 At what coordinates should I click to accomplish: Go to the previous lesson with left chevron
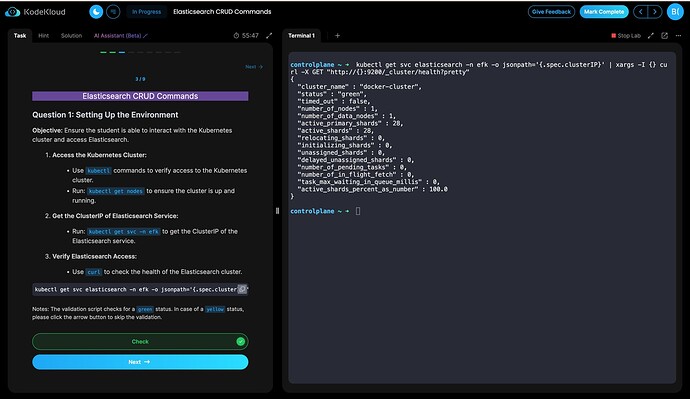click(x=641, y=12)
